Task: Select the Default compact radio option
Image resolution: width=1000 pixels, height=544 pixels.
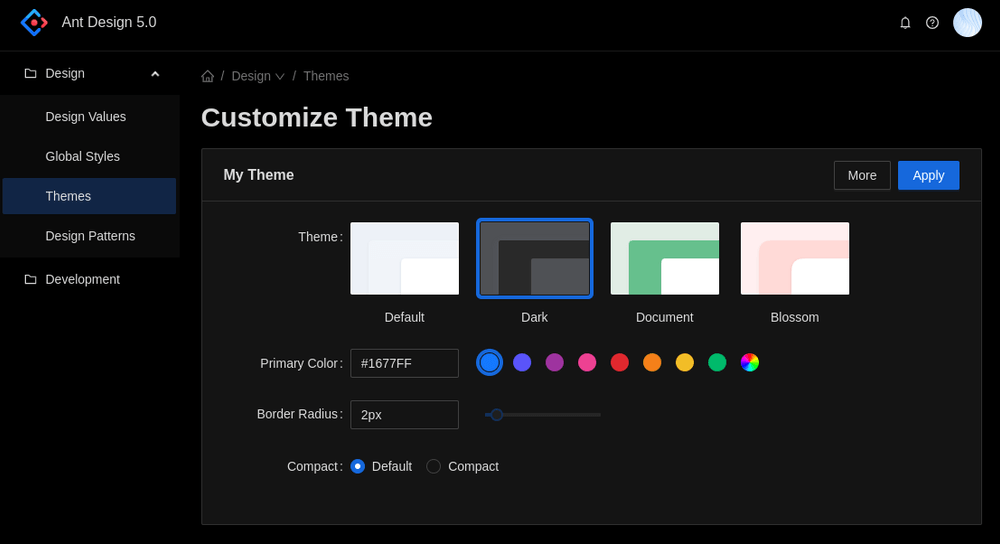Action: (x=358, y=466)
